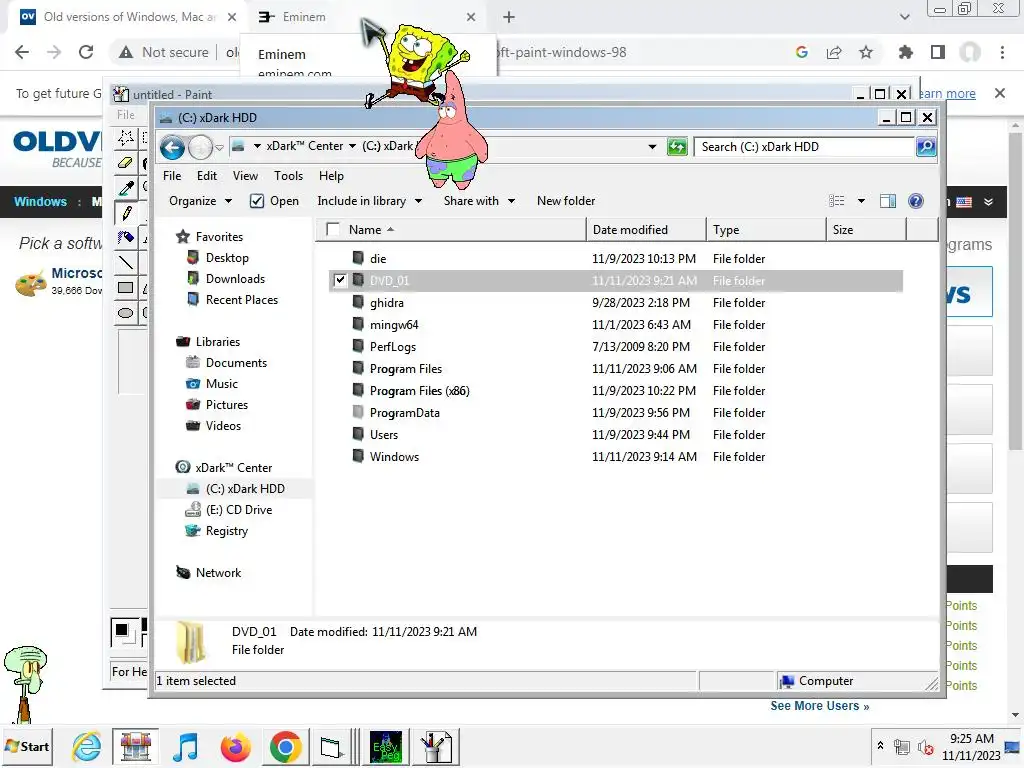Select the pencil tool in Paint

[125, 213]
